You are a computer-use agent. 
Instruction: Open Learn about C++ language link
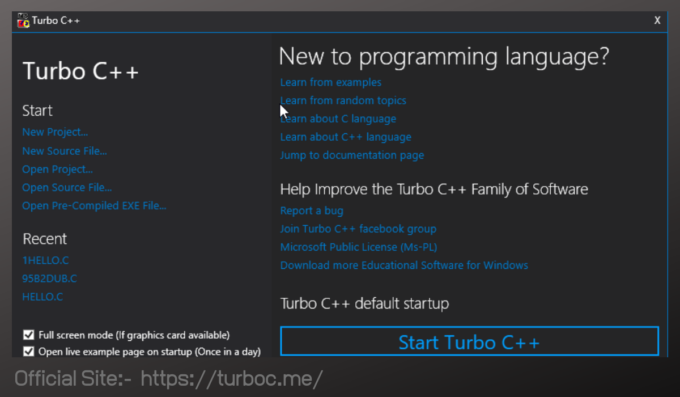(x=346, y=137)
